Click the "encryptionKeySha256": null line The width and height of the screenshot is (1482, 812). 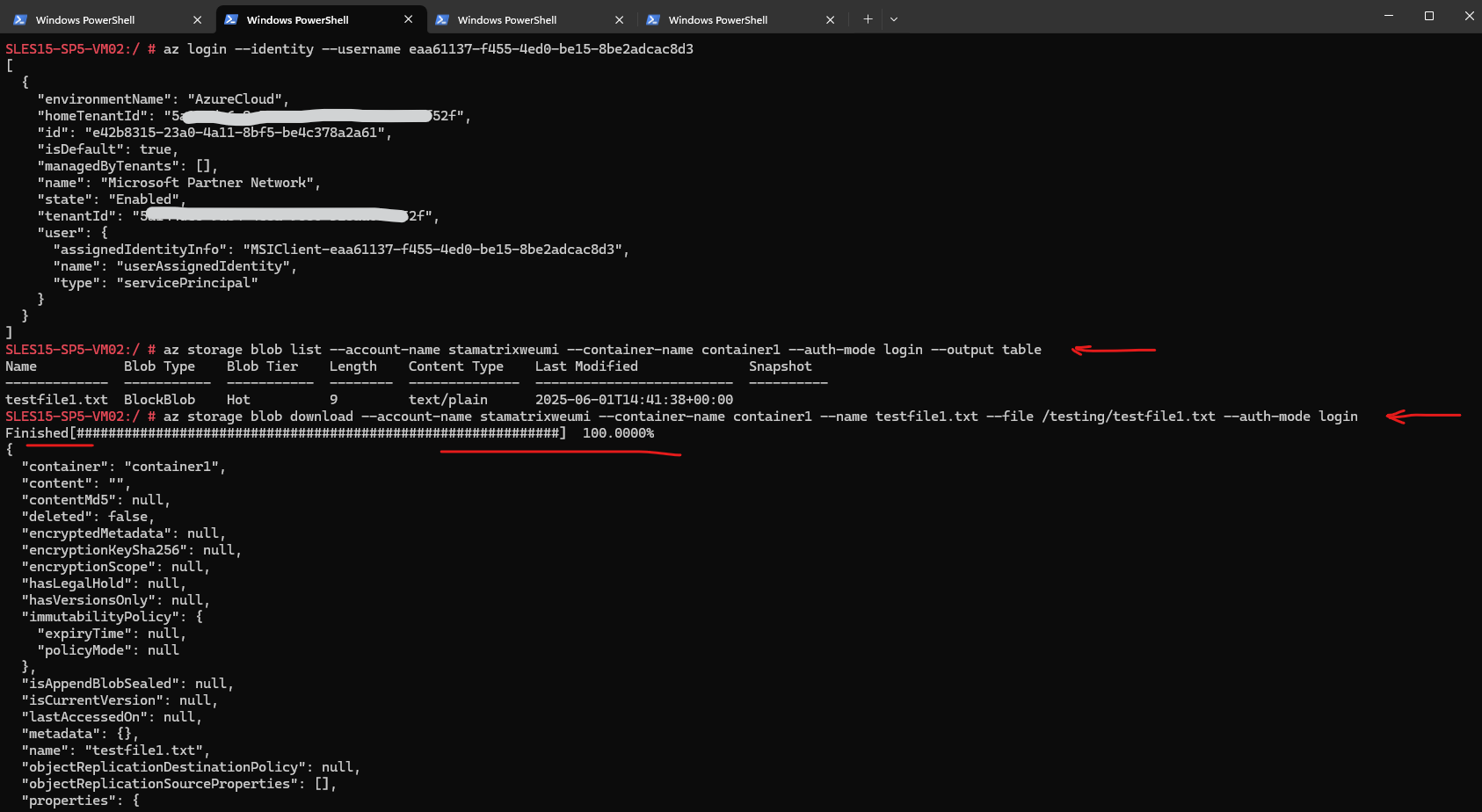pos(131,550)
